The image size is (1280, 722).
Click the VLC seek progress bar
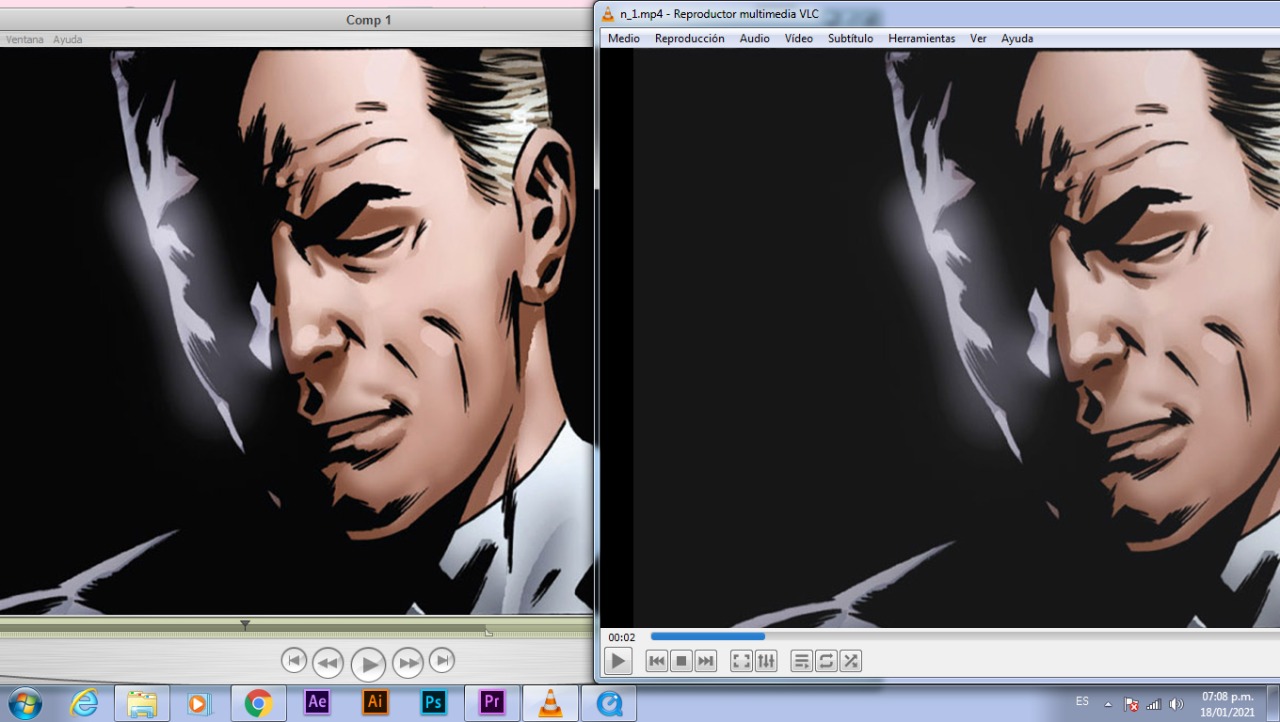(x=965, y=636)
